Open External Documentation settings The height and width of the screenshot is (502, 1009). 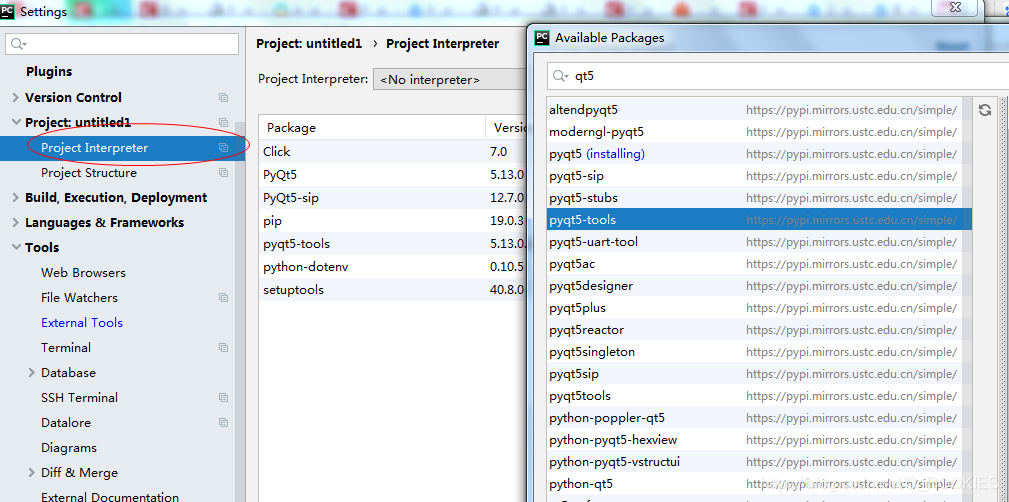[110, 496]
